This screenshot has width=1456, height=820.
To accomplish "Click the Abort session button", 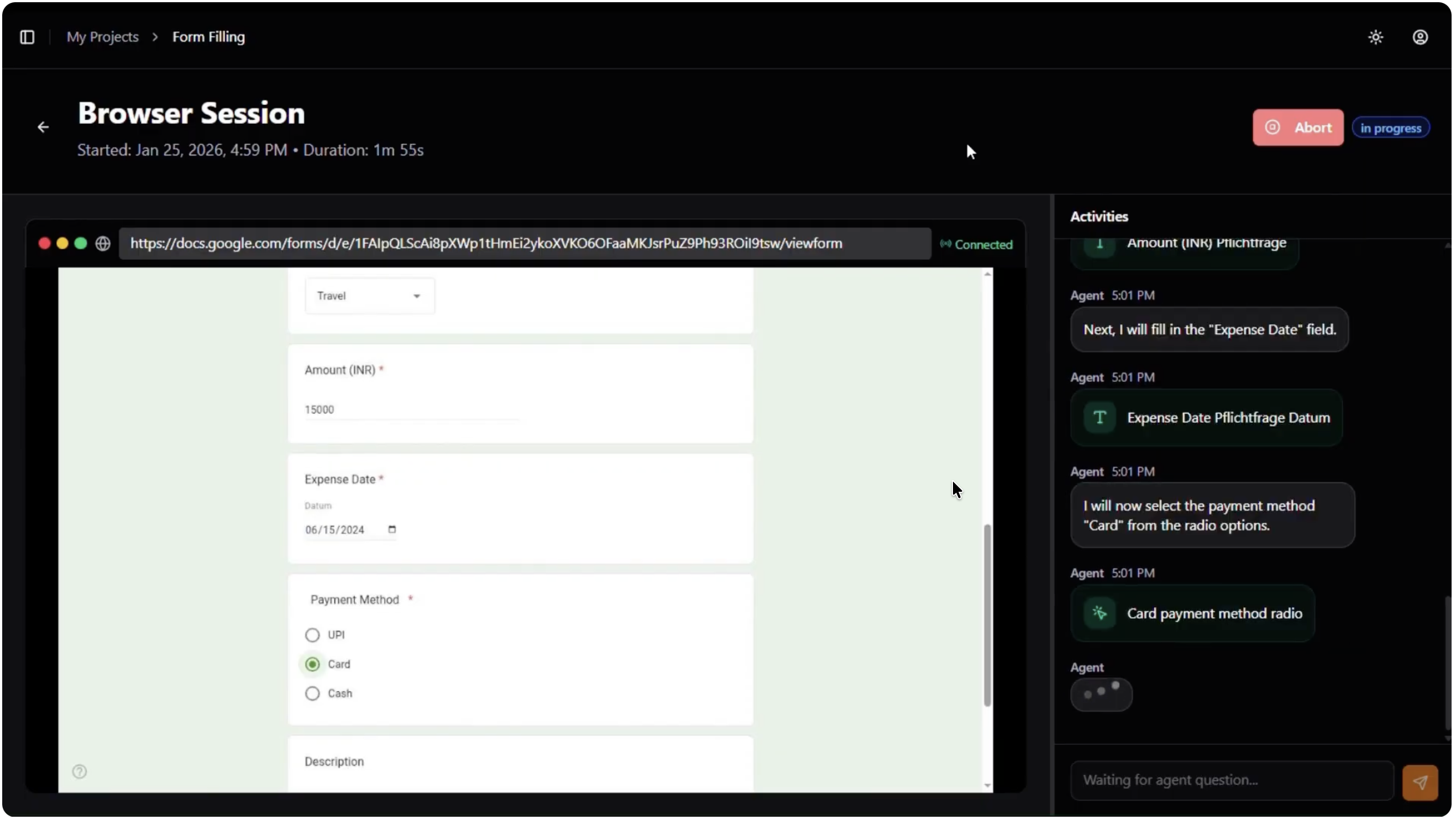I will point(1298,127).
